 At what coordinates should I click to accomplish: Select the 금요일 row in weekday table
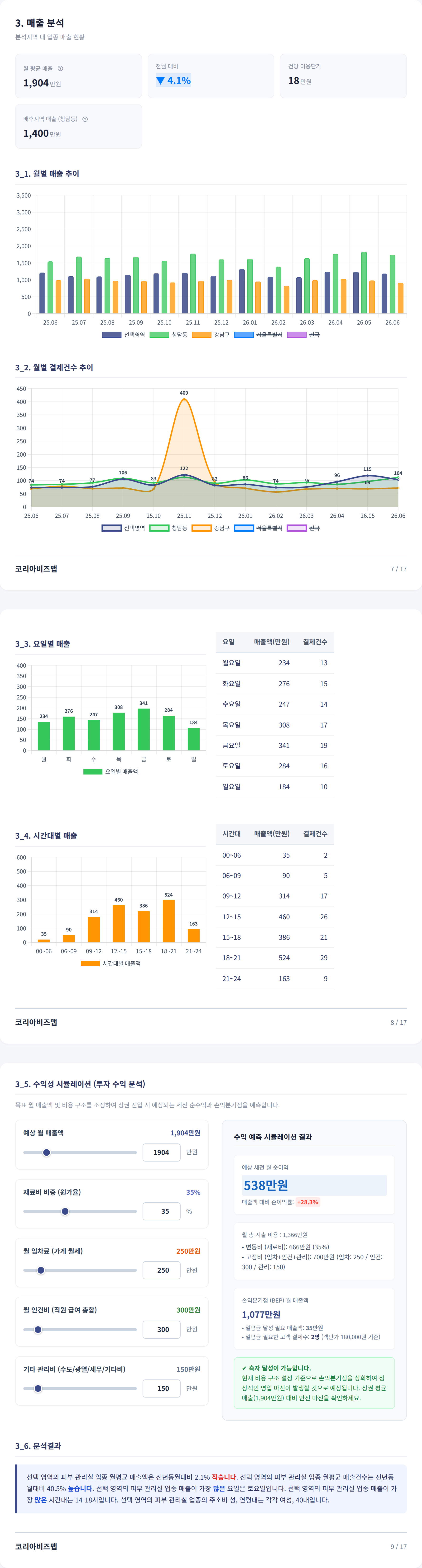(x=275, y=746)
